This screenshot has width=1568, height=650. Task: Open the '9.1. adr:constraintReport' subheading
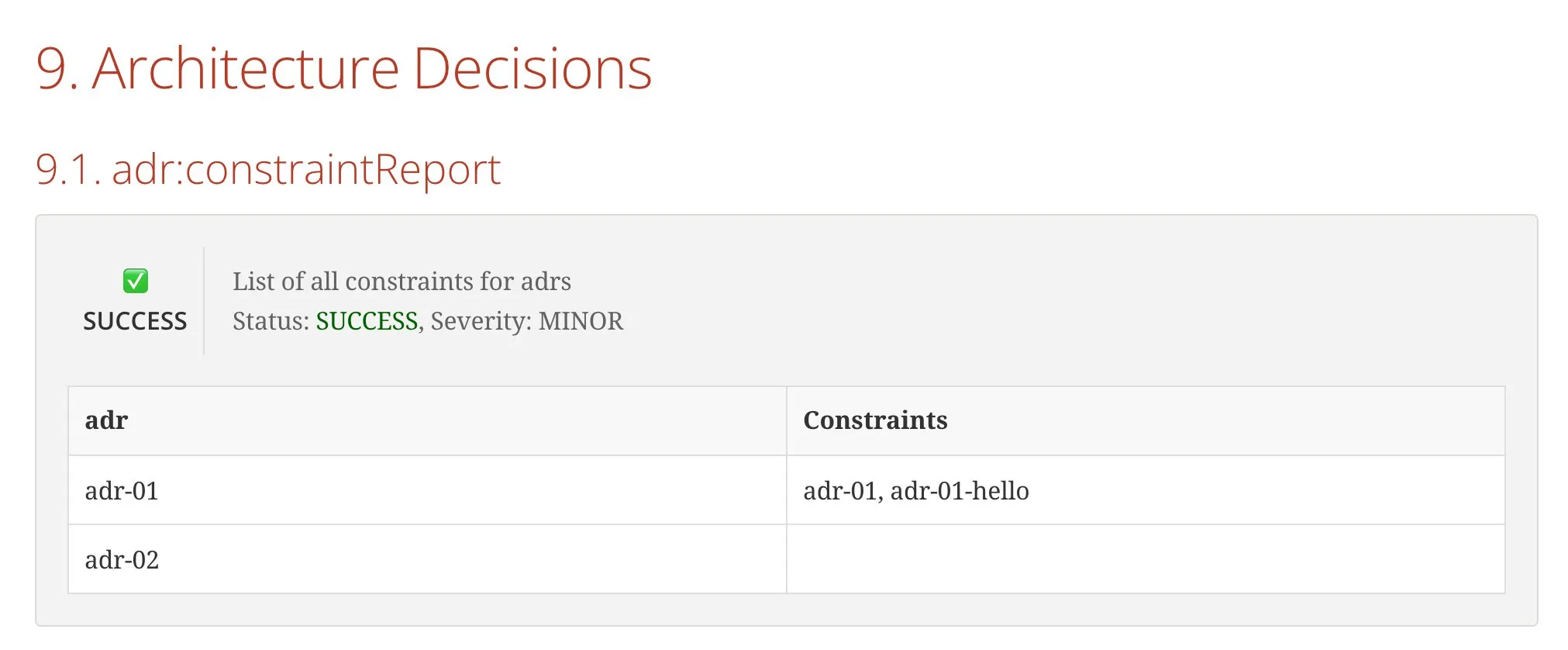(268, 169)
